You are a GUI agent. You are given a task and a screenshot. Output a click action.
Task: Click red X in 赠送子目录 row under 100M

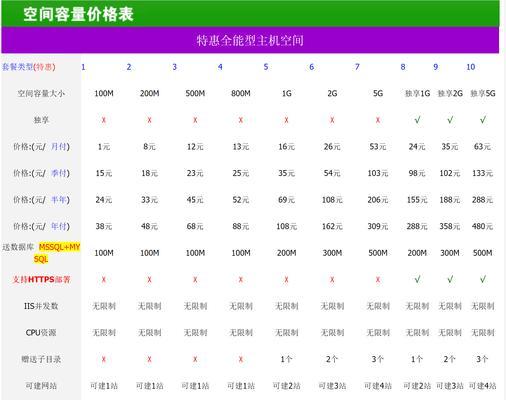pyautogui.click(x=104, y=359)
